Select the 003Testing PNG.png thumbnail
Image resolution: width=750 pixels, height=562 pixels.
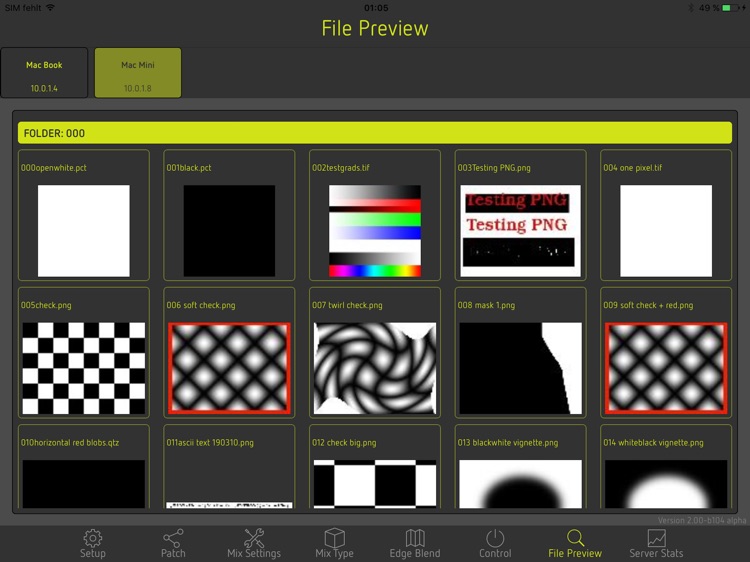point(520,231)
